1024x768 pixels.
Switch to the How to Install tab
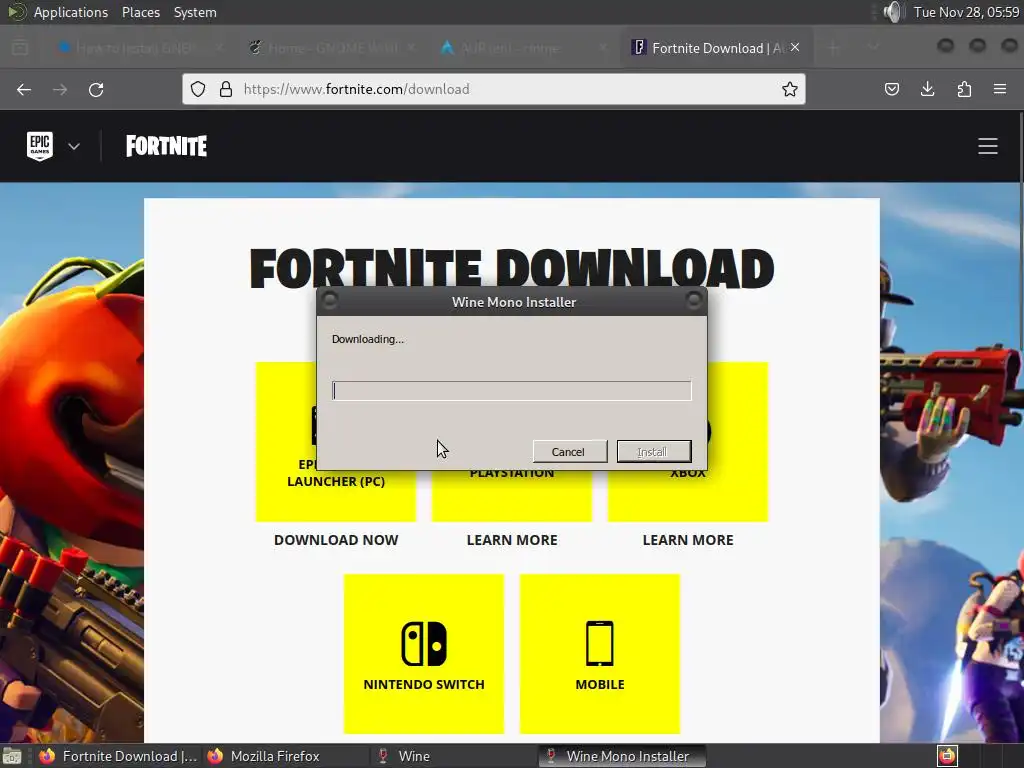click(138, 48)
